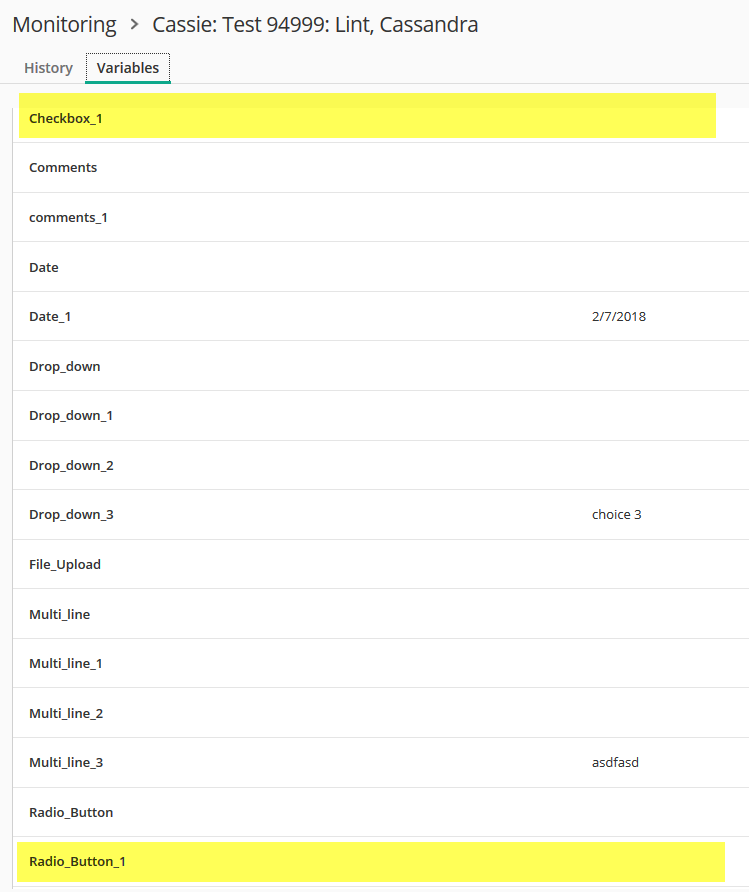Select the Comments variable row
Image resolution: width=749 pixels, height=892 pixels.
point(381,168)
